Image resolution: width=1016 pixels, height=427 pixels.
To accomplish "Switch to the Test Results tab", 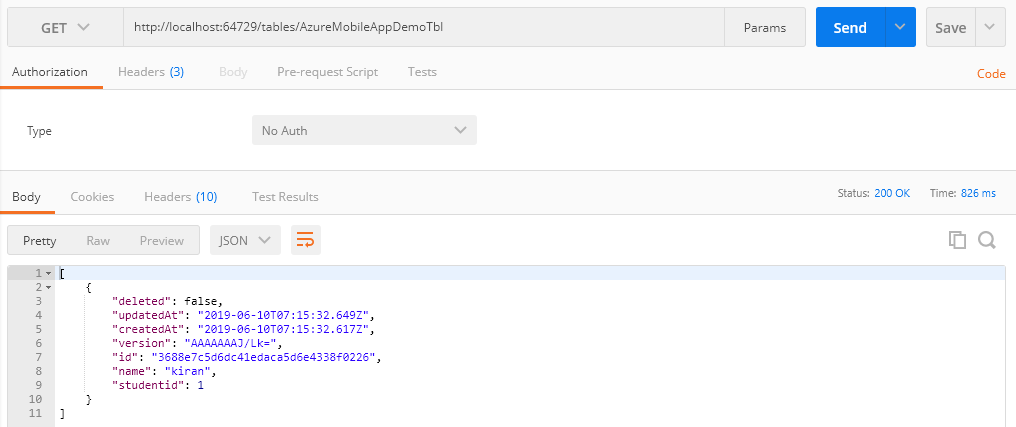I will (x=285, y=197).
